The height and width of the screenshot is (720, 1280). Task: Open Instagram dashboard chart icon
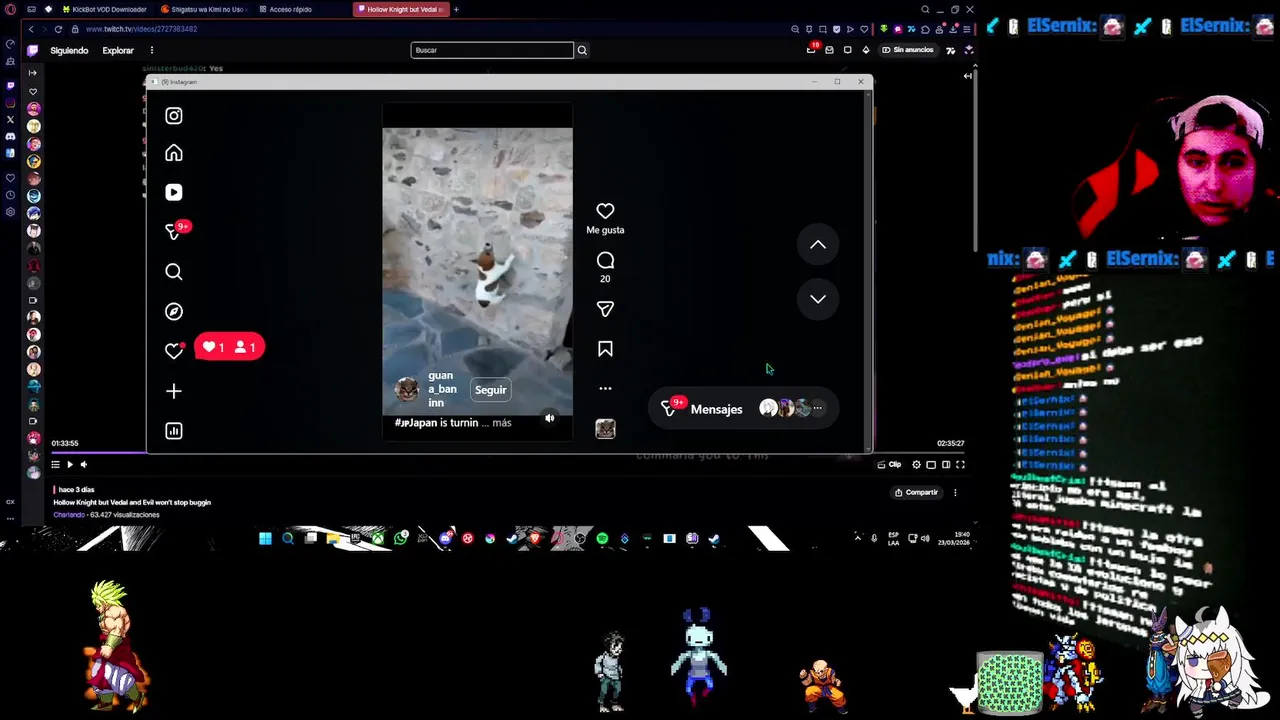[x=174, y=431]
